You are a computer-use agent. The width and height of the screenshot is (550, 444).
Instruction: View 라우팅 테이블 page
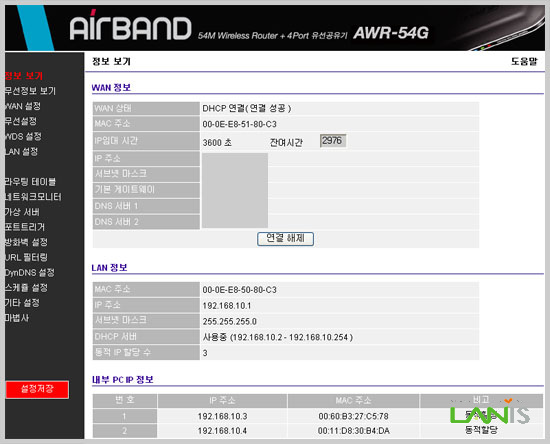pos(30,182)
